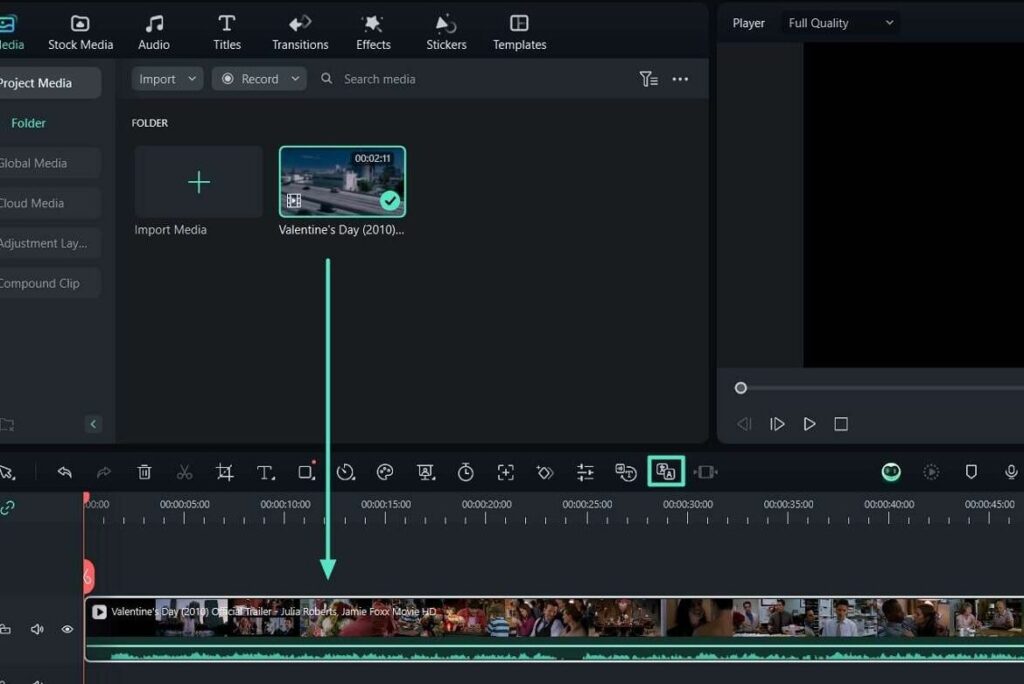Open the Titles tab

(227, 32)
